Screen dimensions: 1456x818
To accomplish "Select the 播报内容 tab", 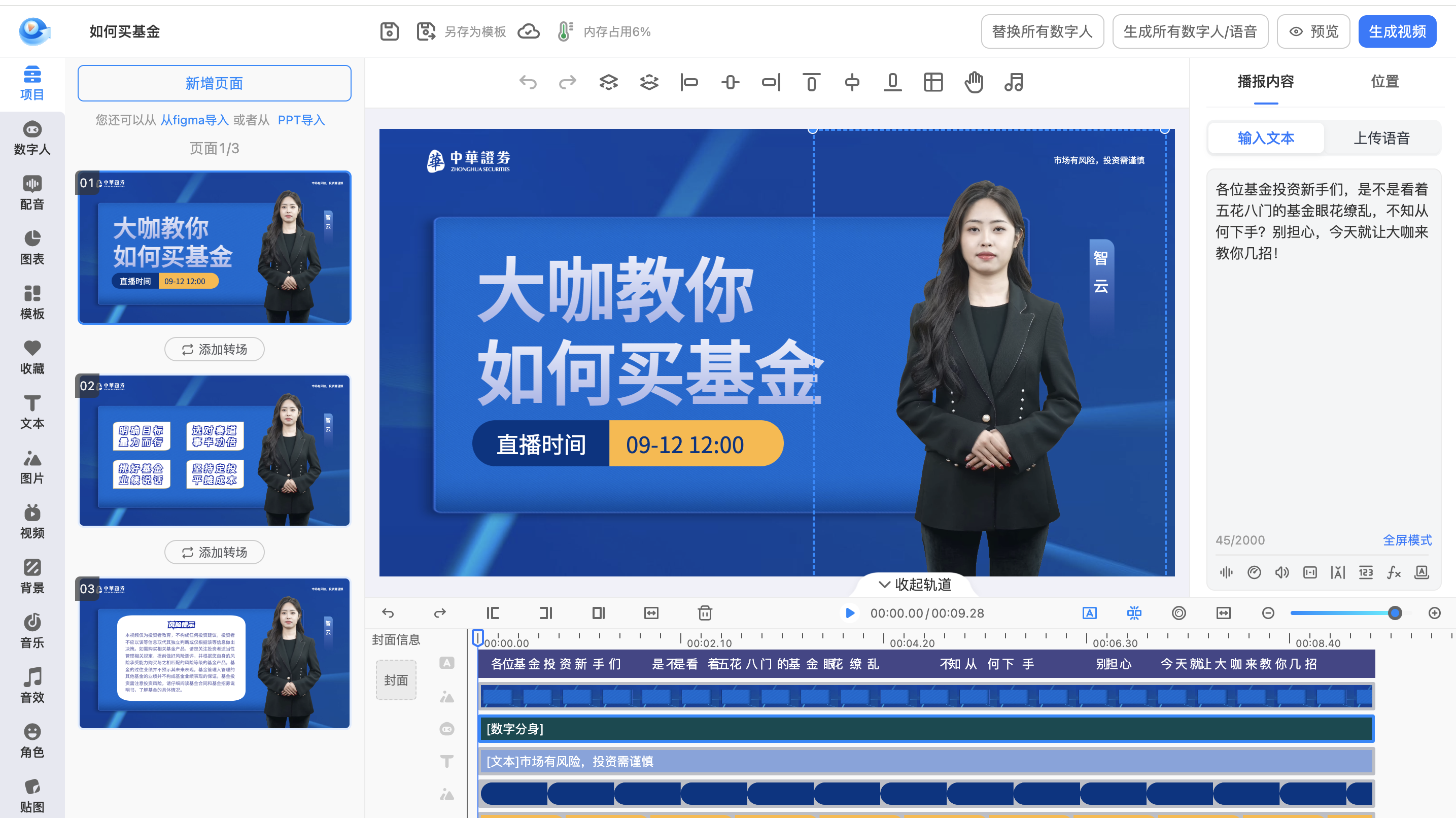I will click(x=1266, y=81).
